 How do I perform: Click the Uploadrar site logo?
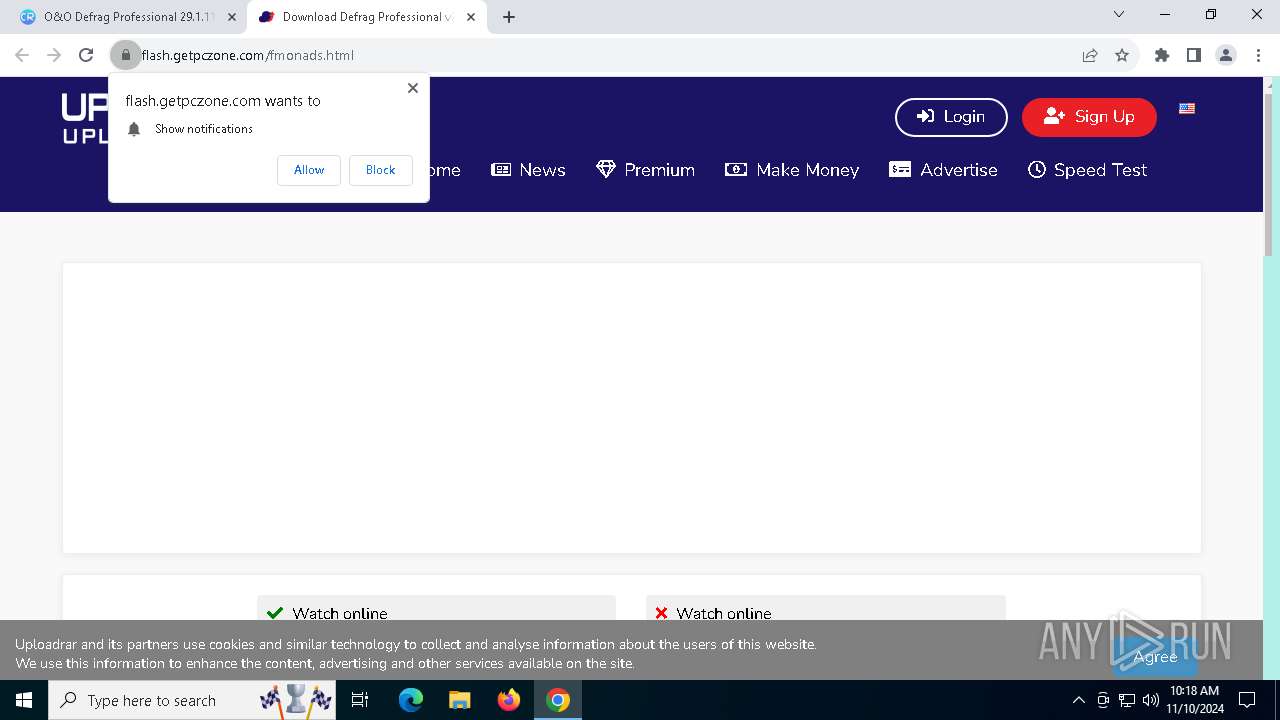click(85, 118)
